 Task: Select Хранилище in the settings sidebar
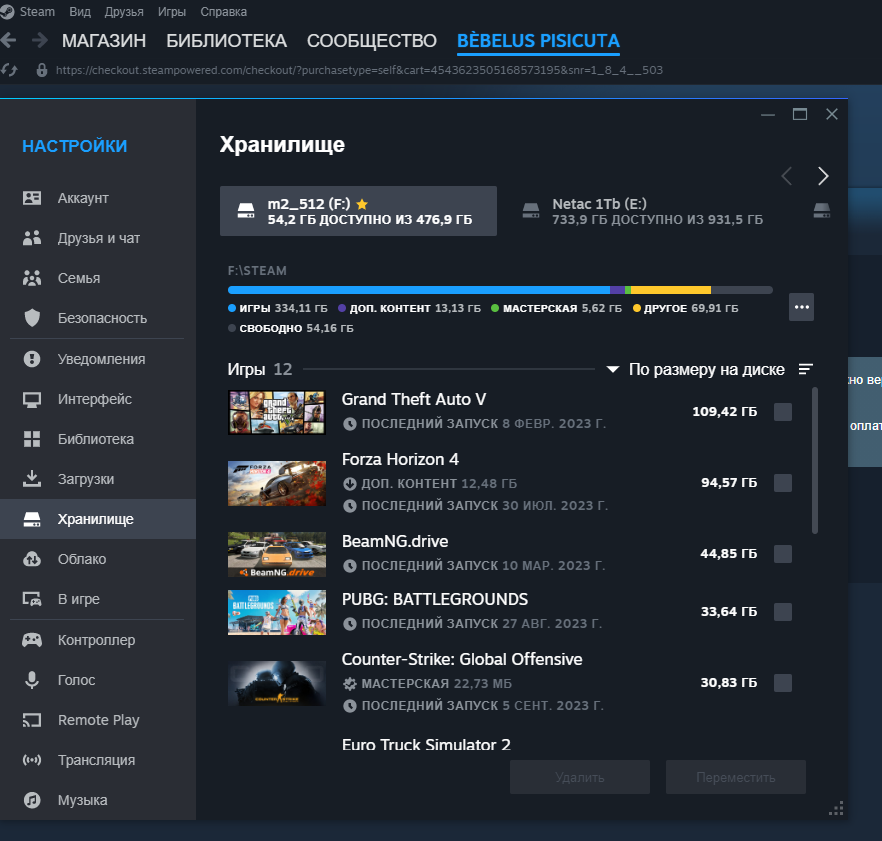pos(98,519)
